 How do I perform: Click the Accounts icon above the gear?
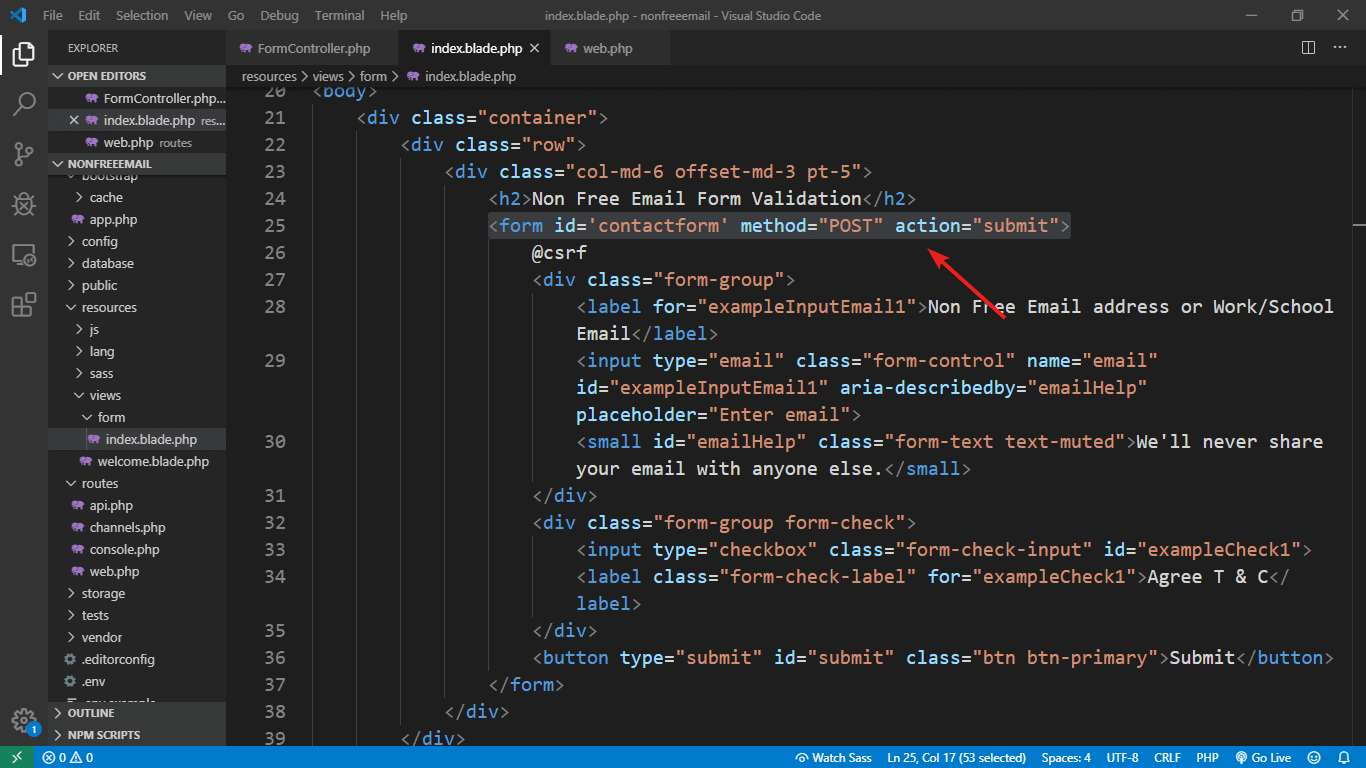point(23,690)
